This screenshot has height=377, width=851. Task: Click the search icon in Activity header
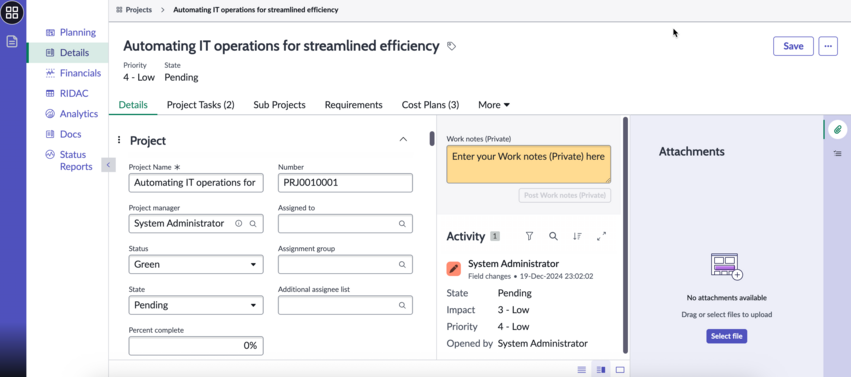(x=553, y=236)
